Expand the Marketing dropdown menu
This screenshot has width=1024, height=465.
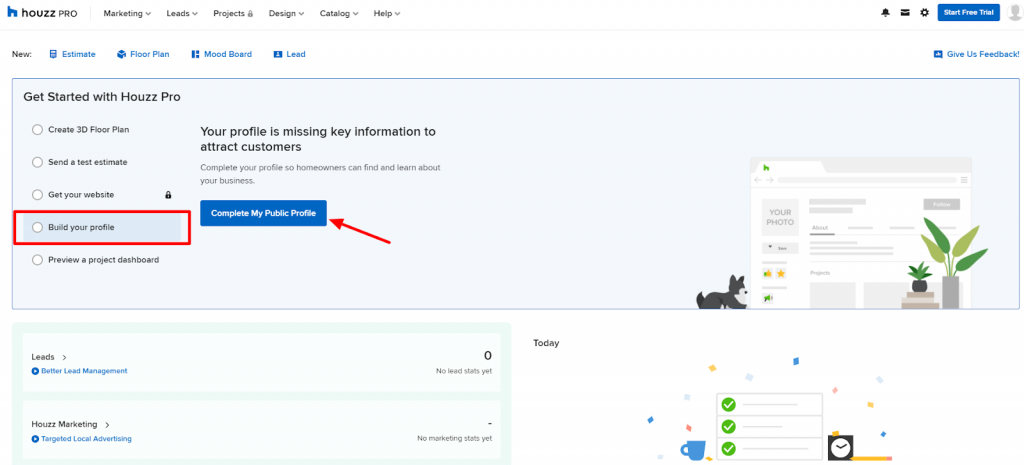coord(127,13)
